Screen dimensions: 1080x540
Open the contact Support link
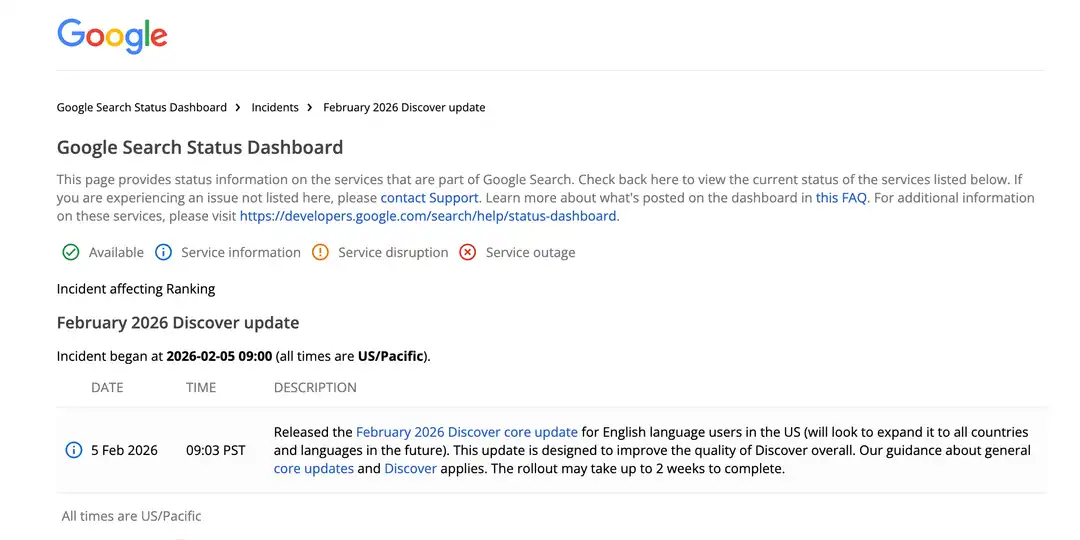[429, 198]
